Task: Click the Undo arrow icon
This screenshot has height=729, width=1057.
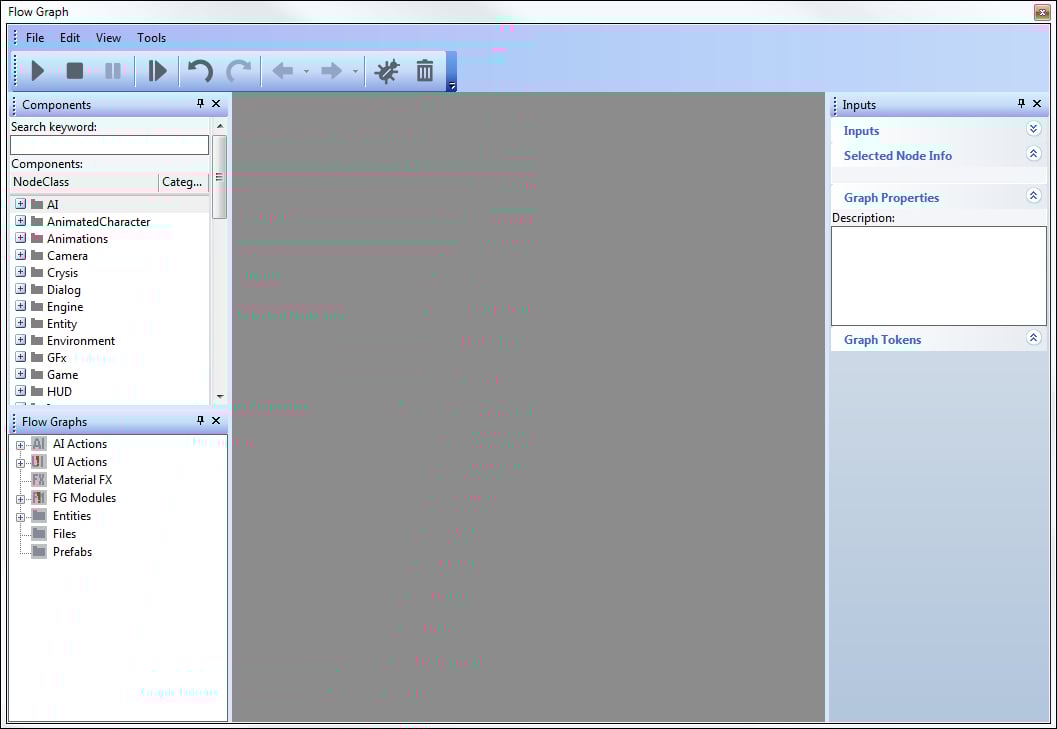Action: [200, 71]
